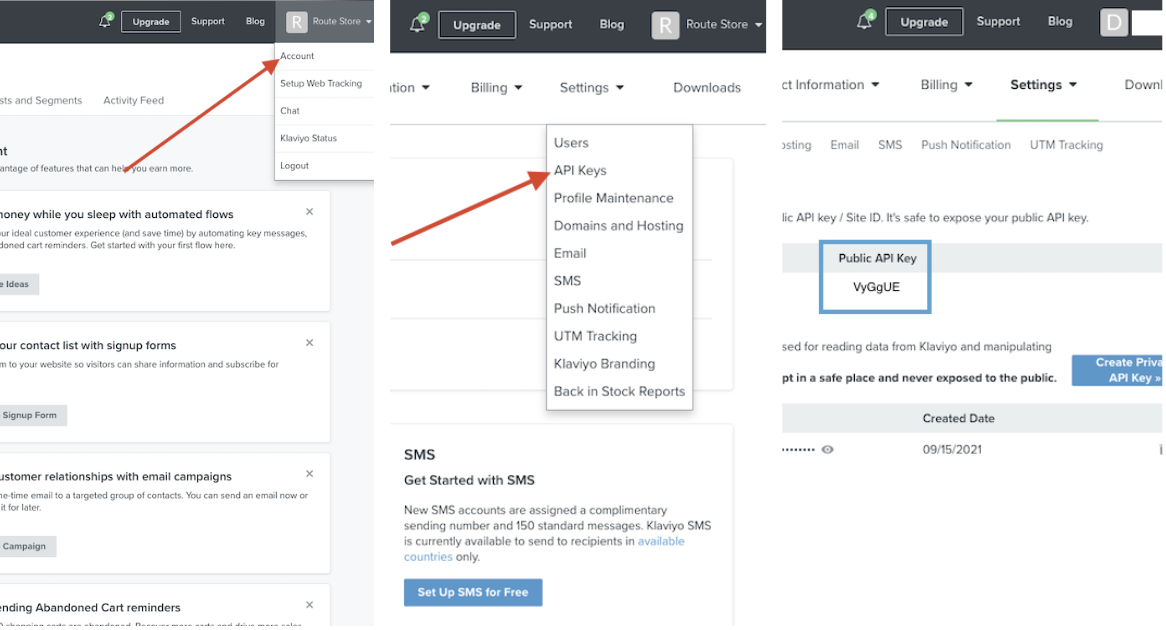
Task: Click the public API key value VyGgUE
Action: tap(876, 287)
